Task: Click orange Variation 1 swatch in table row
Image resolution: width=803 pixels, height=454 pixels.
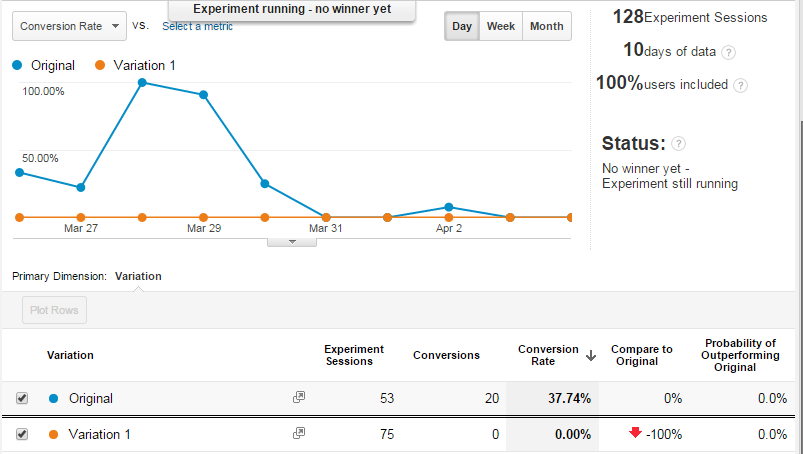Action: [x=54, y=434]
